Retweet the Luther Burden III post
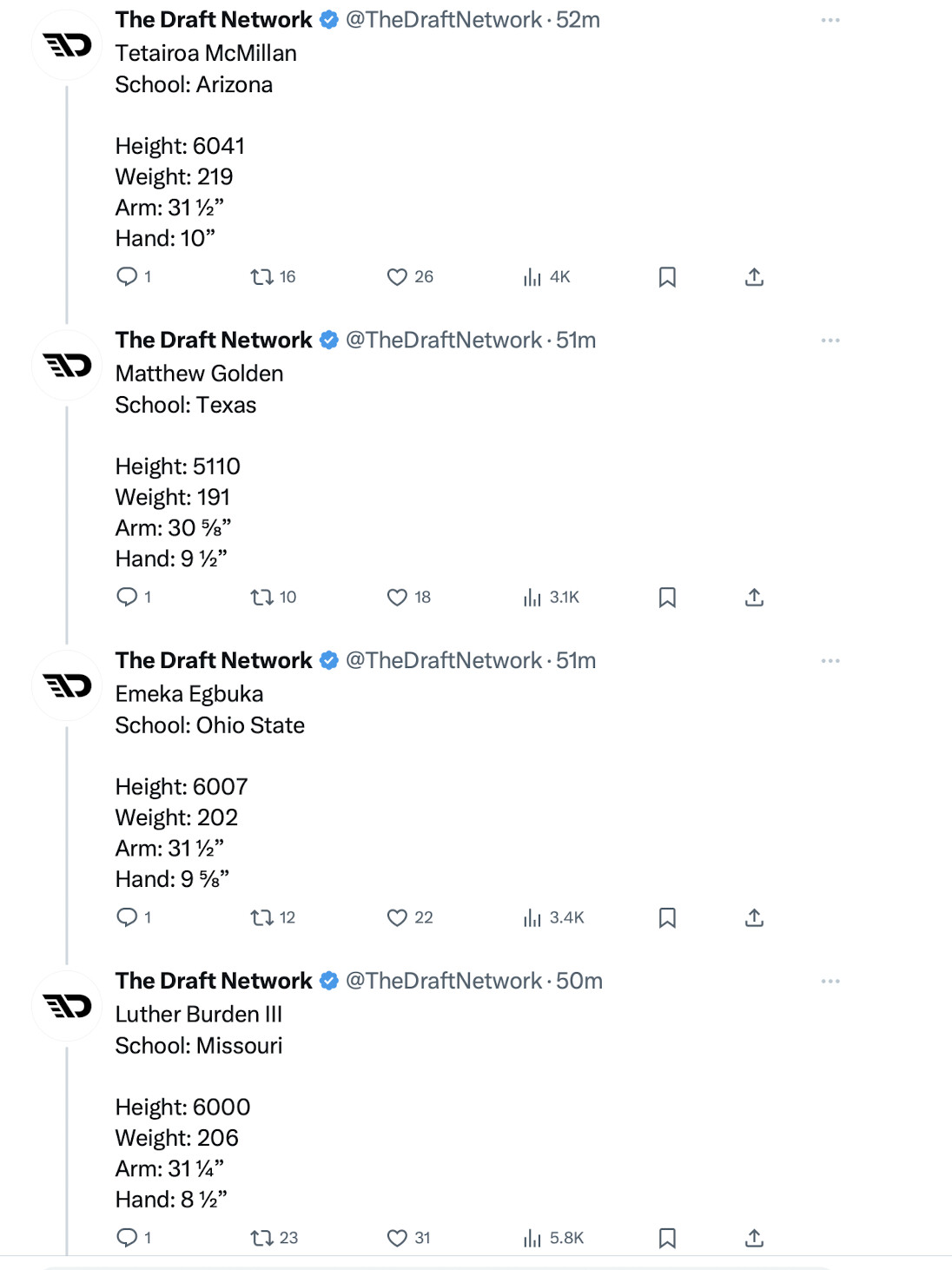Screen dimensions: 952x1270 [x=261, y=1239]
